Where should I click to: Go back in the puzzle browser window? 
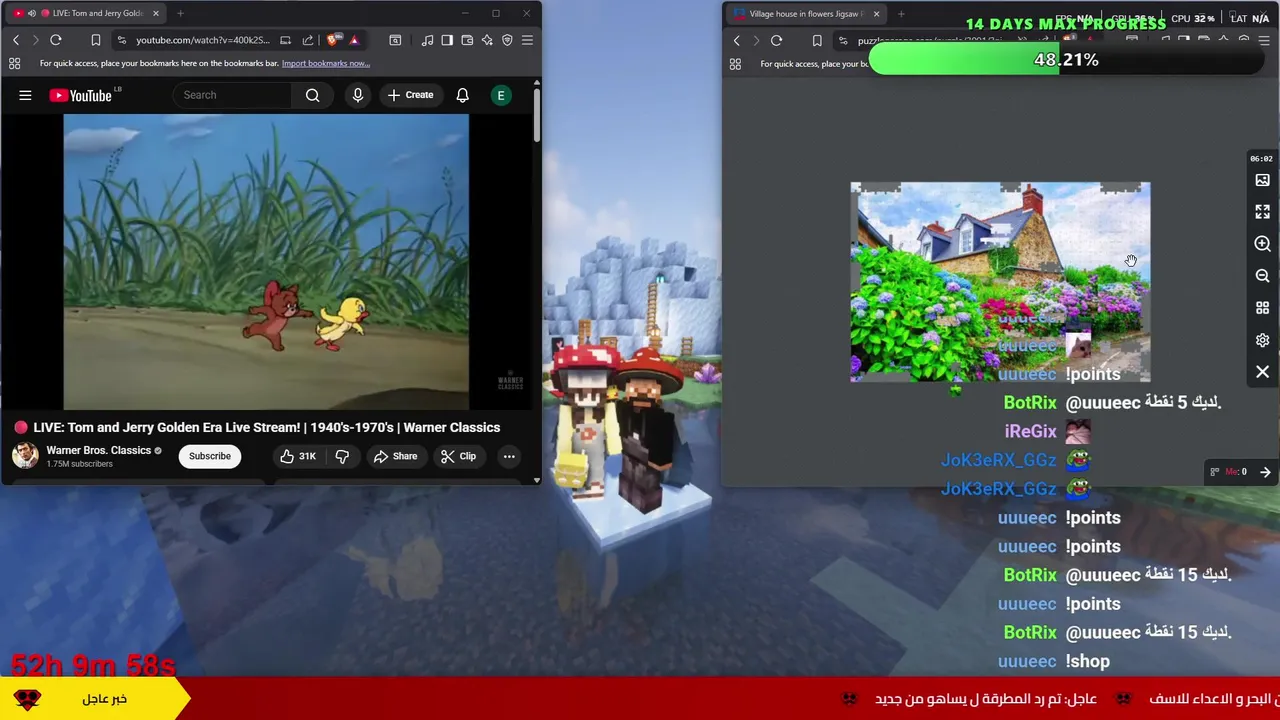point(737,41)
